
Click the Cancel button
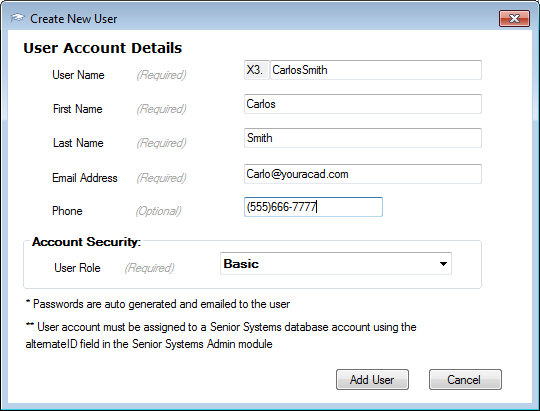pyautogui.click(x=465, y=380)
